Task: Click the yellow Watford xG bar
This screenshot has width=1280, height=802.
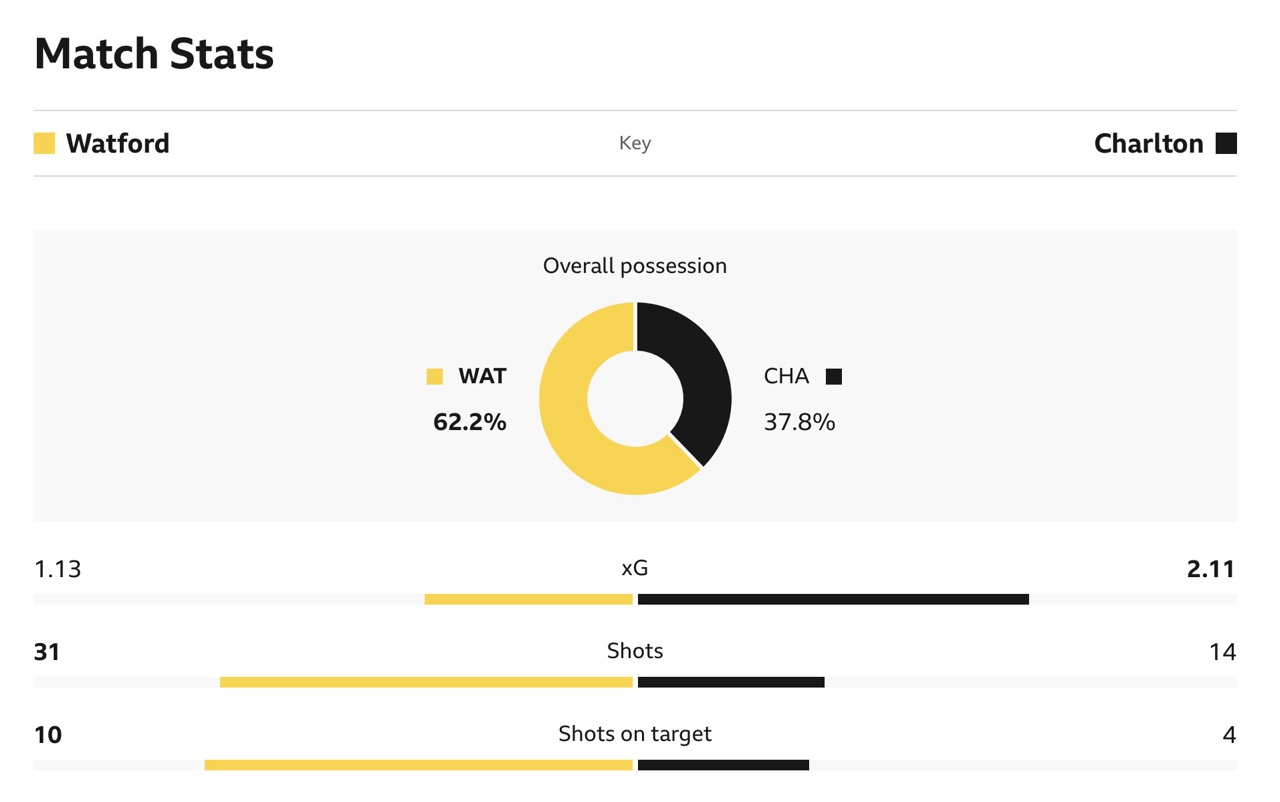Action: [x=528, y=599]
